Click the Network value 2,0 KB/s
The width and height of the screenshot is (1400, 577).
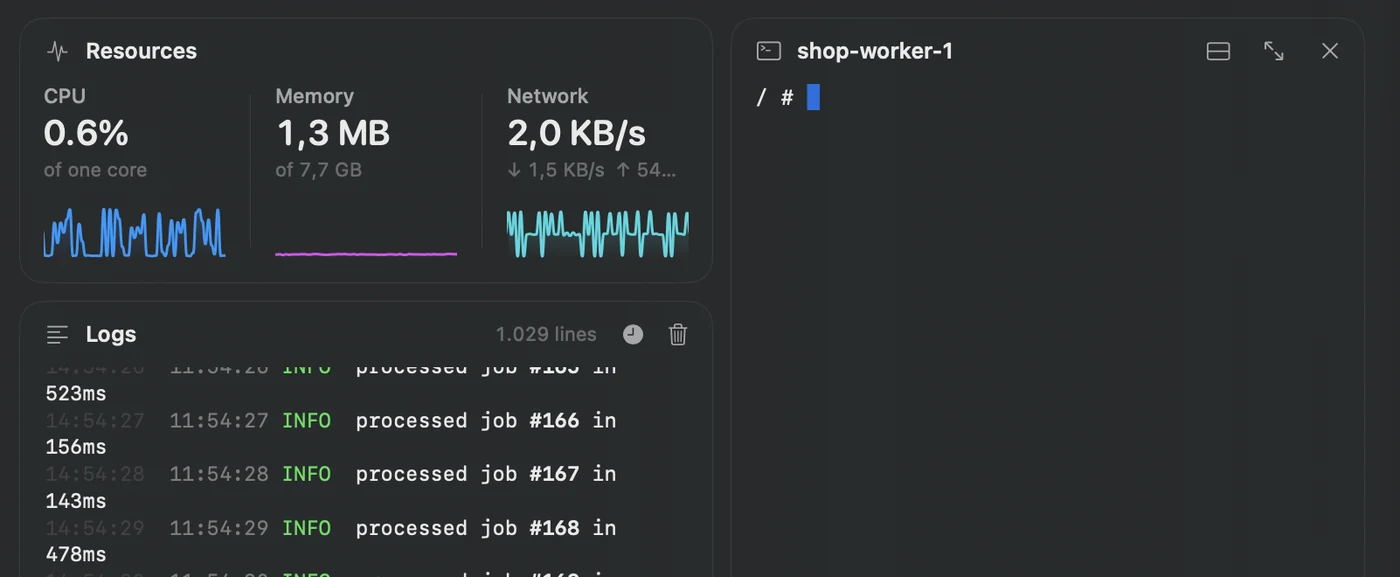pyautogui.click(x=576, y=133)
